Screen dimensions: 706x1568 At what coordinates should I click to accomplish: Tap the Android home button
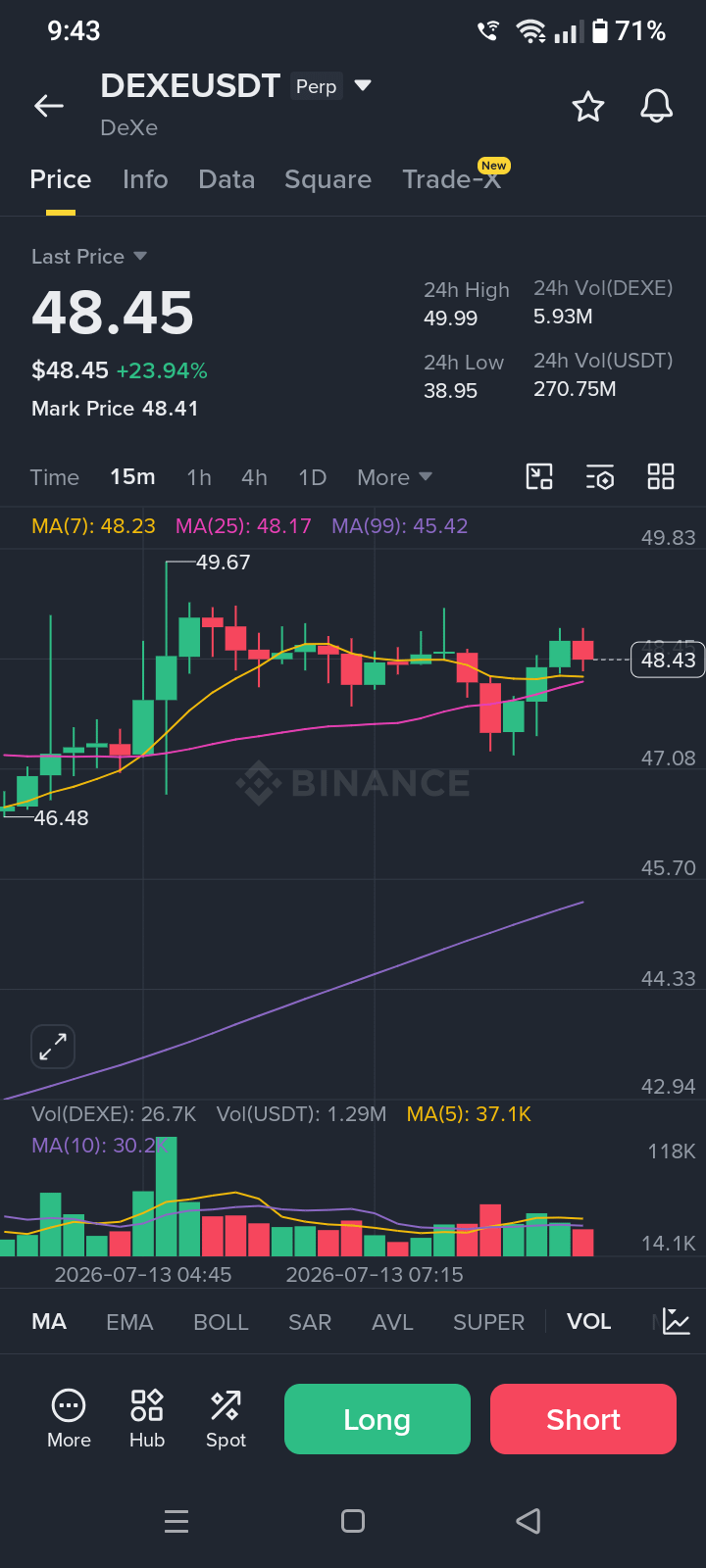[353, 1521]
